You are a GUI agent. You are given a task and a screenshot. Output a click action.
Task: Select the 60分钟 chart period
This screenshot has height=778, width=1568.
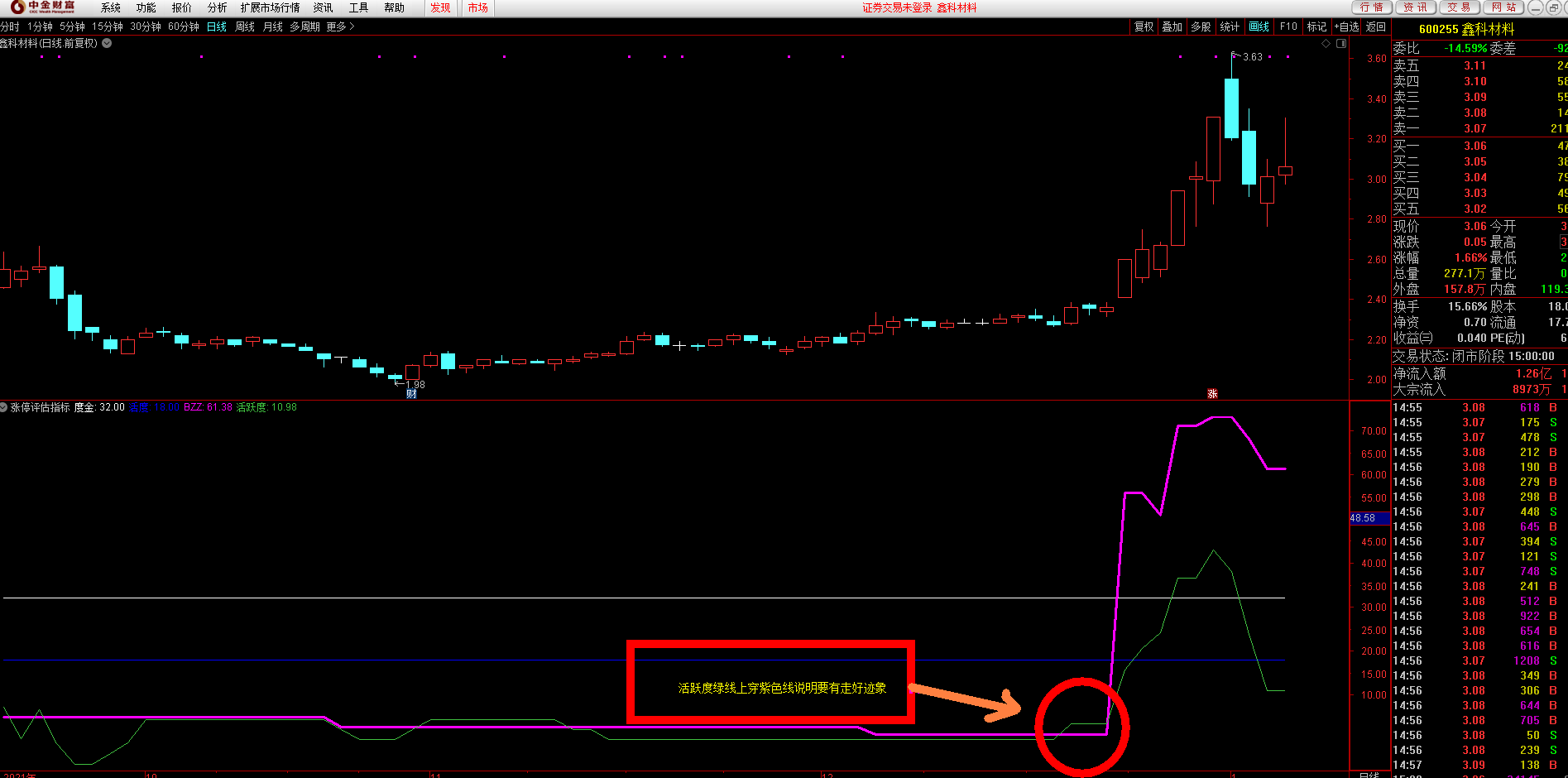click(184, 26)
